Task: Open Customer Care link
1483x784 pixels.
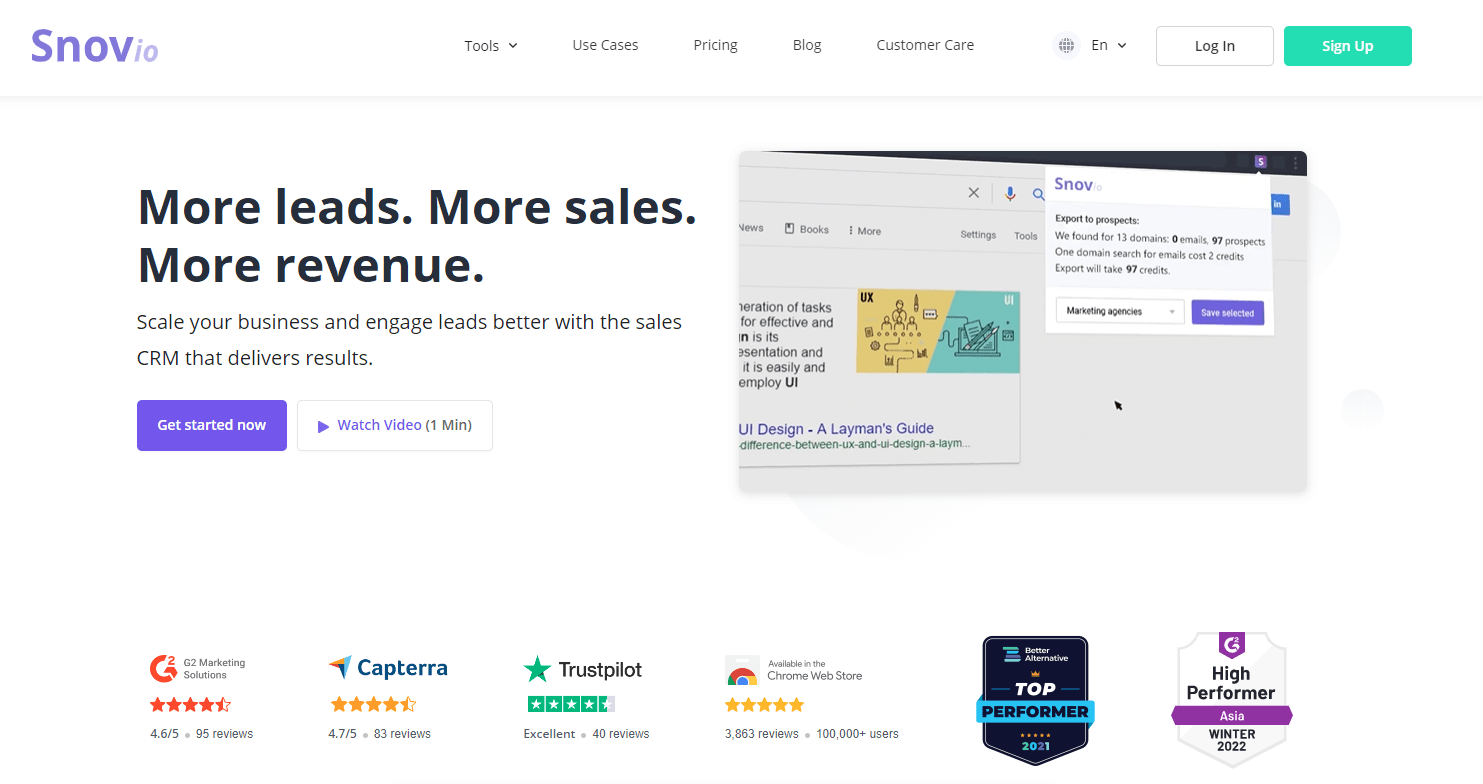Action: (925, 45)
